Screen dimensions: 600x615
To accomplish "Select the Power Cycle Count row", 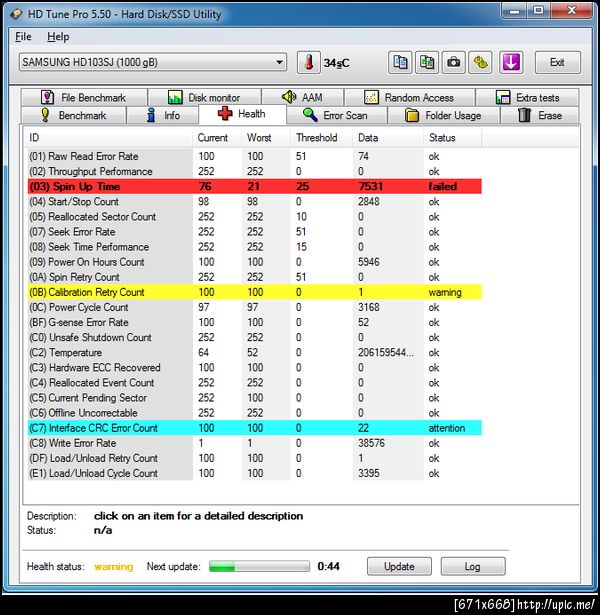I will point(255,307).
